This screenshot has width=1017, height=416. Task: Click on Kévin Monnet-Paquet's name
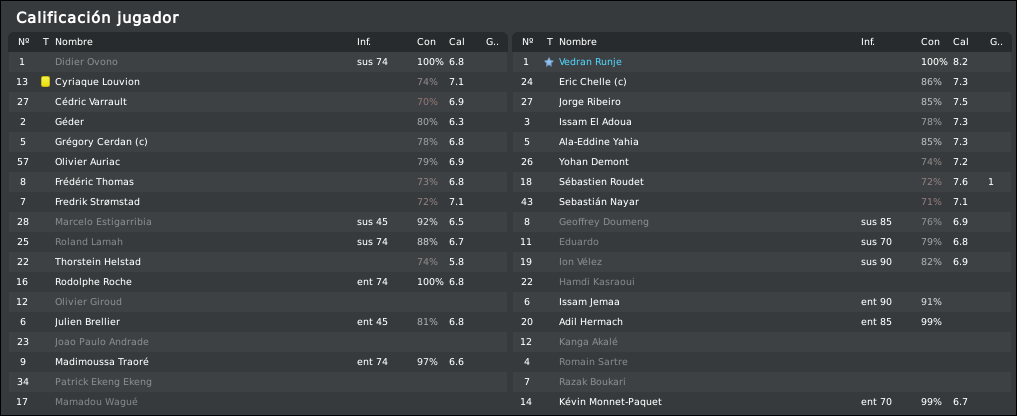click(610, 402)
